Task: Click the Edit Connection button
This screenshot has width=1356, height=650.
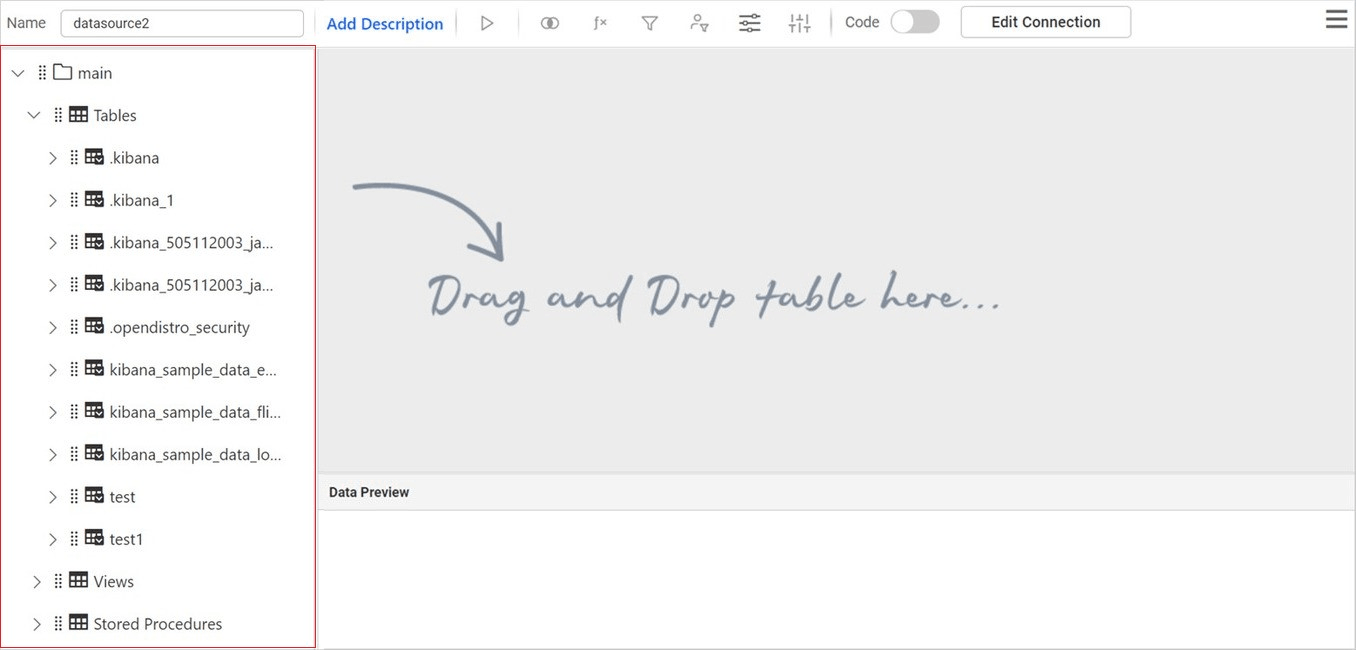Action: pos(1046,22)
